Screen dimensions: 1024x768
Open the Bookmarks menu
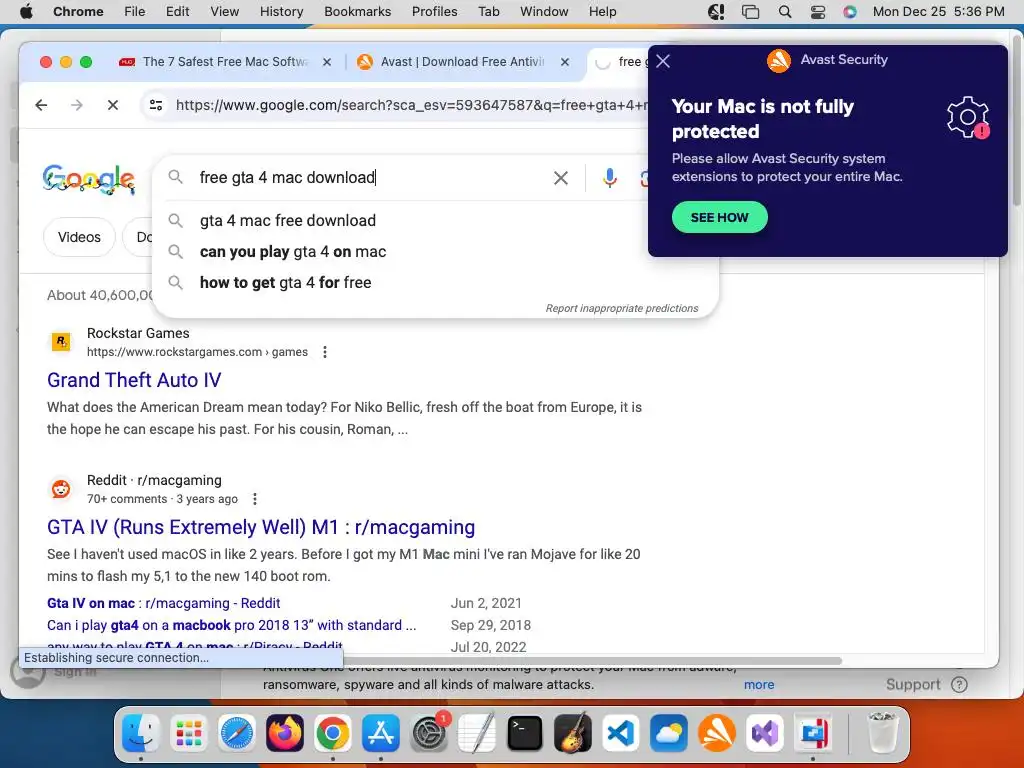click(x=358, y=12)
